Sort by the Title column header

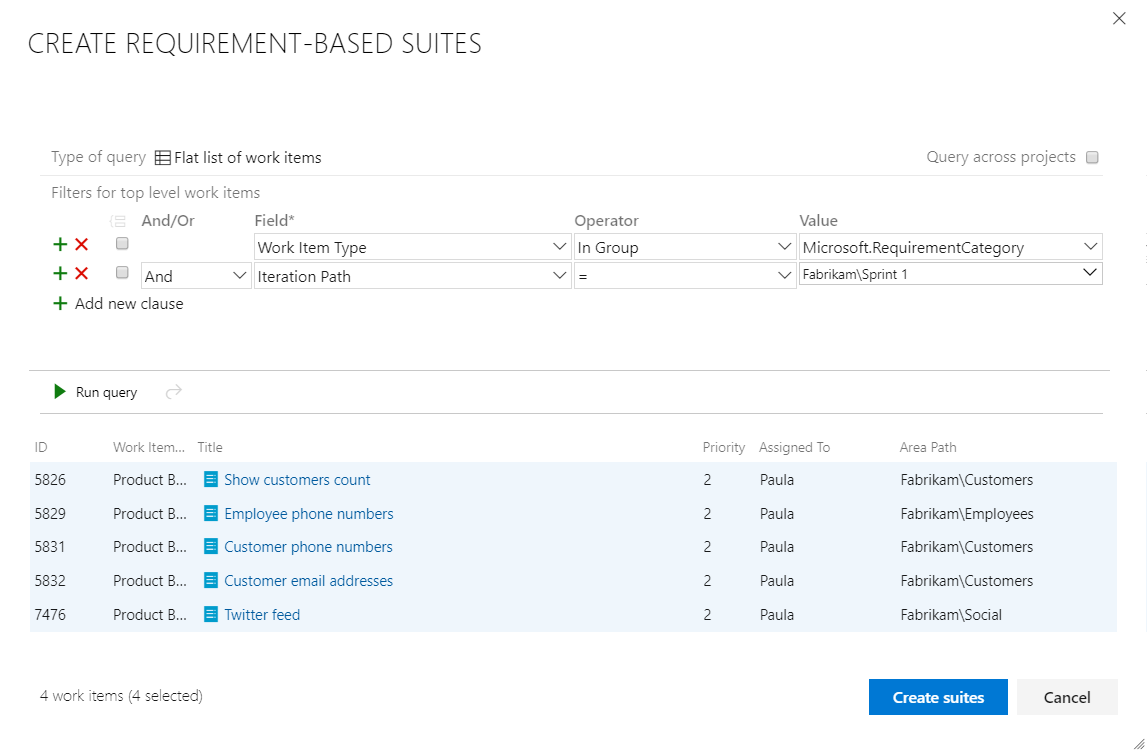[x=210, y=448]
